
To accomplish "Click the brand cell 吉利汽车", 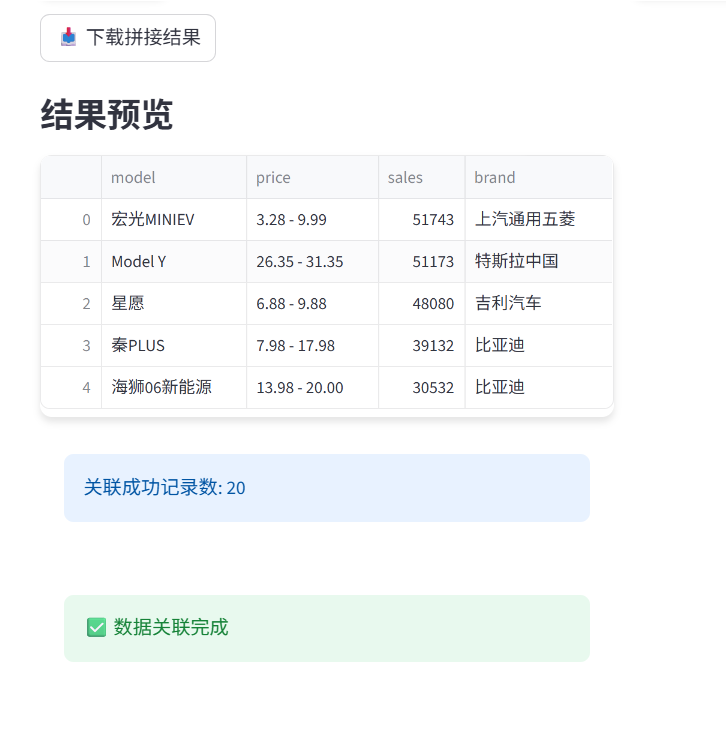I will (539, 304).
